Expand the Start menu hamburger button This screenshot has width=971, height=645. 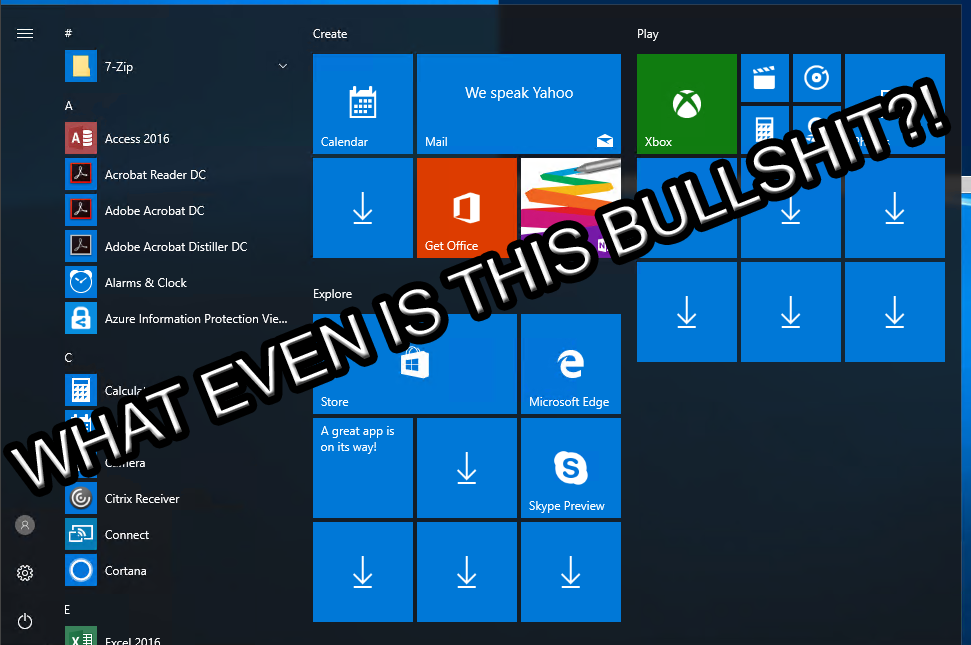tap(25, 33)
